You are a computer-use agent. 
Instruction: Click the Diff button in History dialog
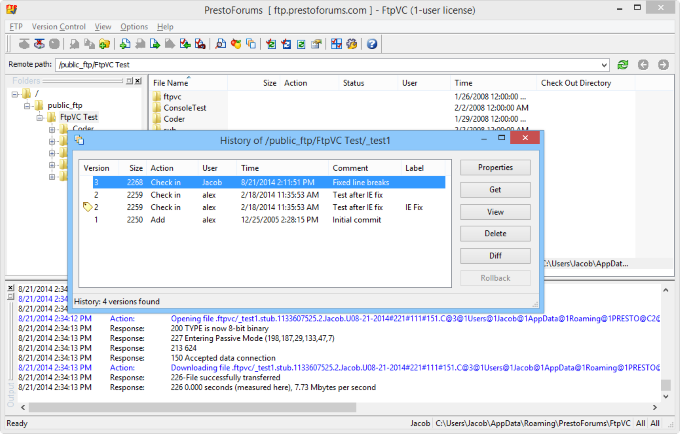pyautogui.click(x=495, y=256)
